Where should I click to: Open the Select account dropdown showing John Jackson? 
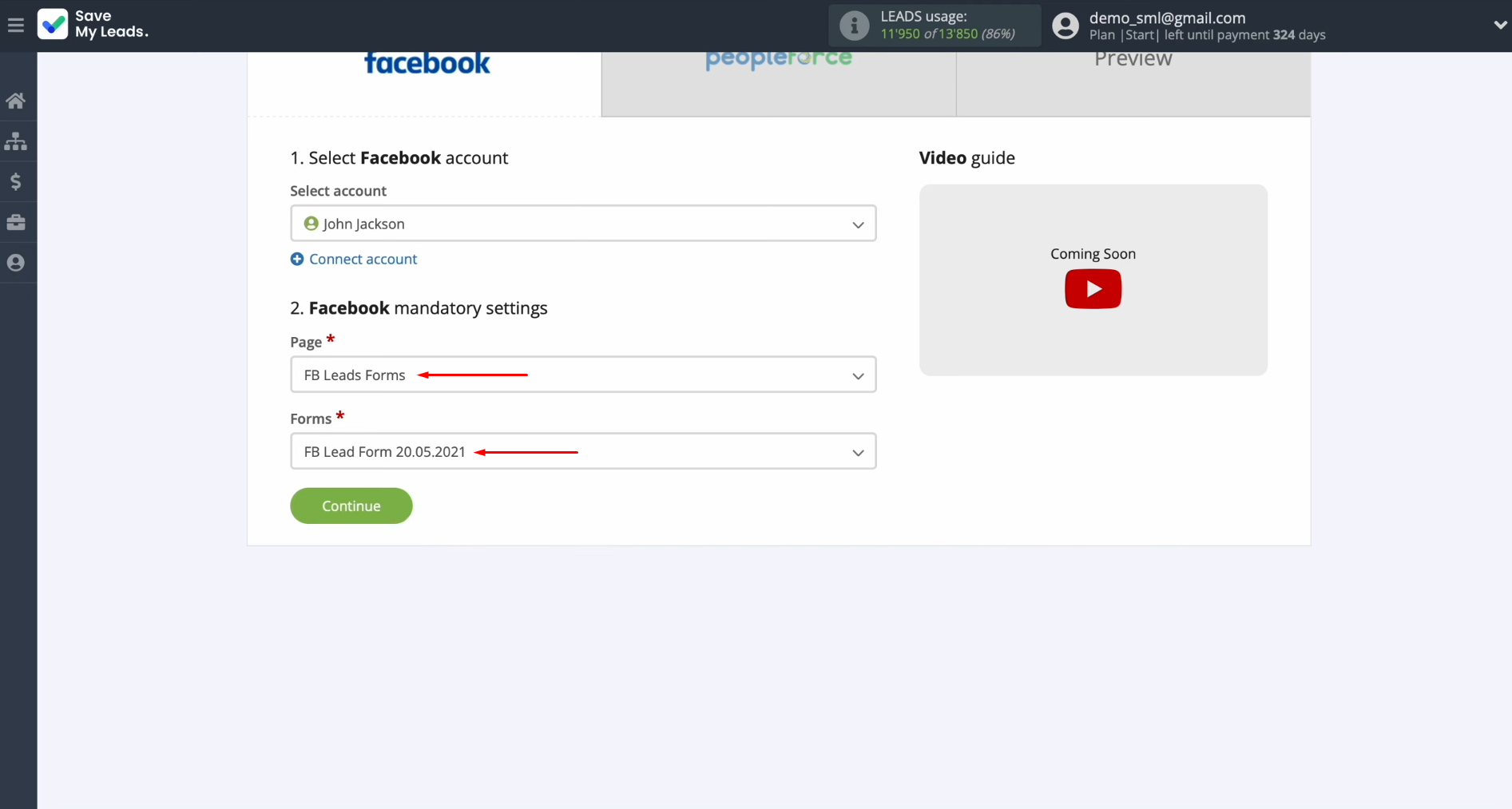click(x=583, y=224)
